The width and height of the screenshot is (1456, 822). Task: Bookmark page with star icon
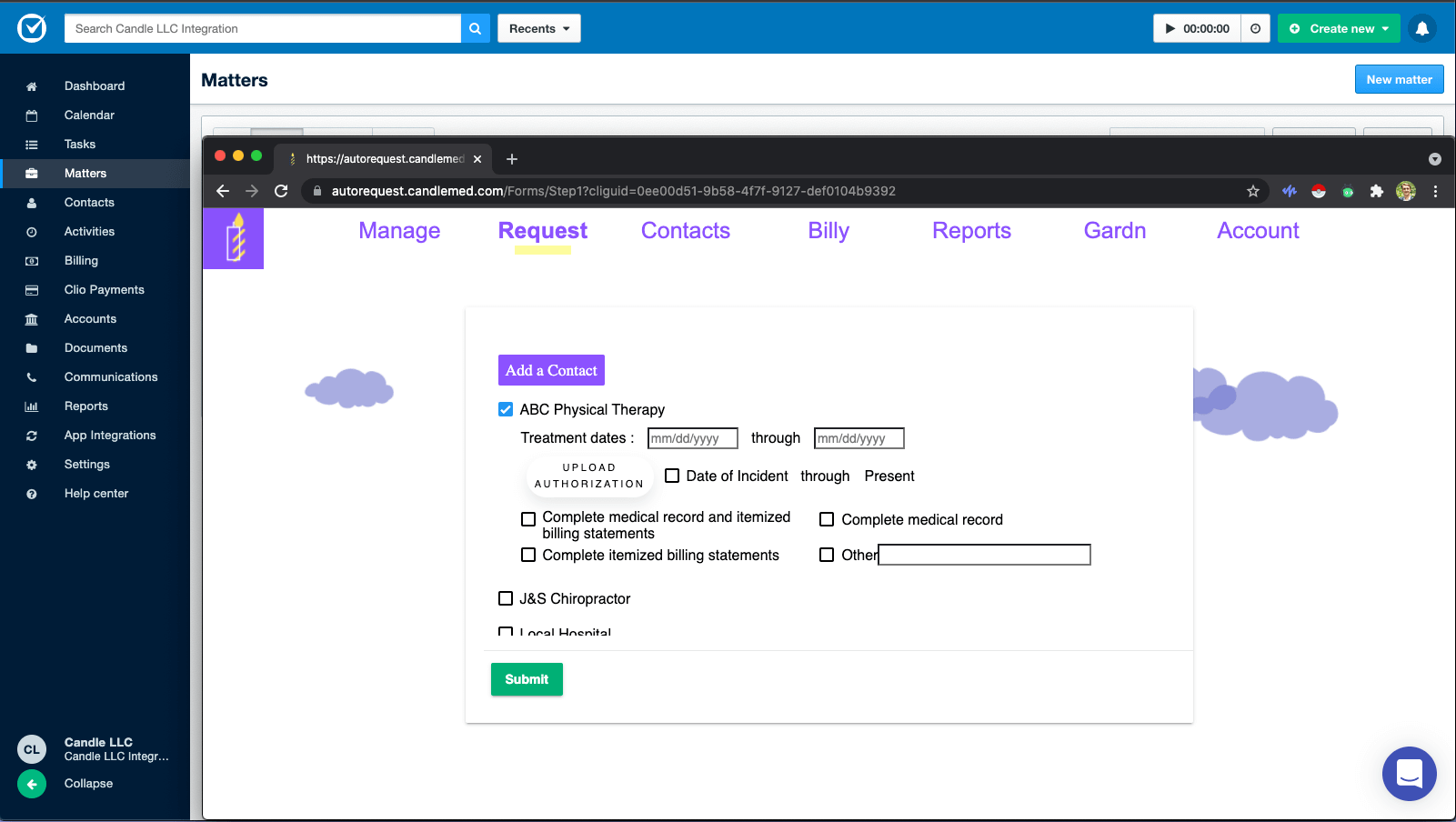pos(1253,191)
